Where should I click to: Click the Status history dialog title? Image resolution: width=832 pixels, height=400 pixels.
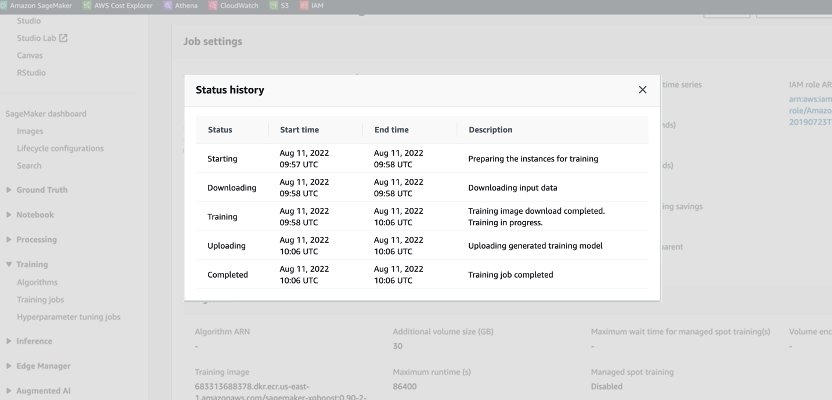230,90
